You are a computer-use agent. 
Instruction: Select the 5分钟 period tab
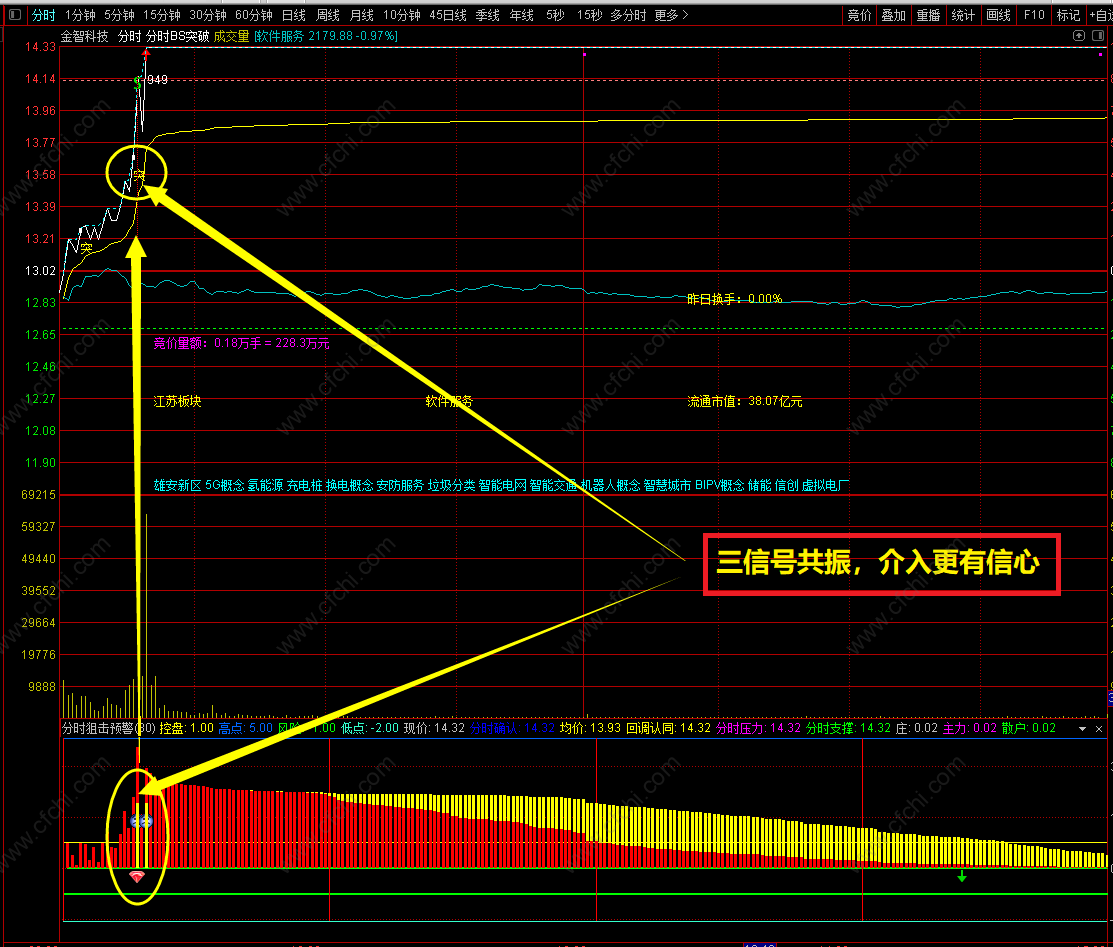[119, 15]
